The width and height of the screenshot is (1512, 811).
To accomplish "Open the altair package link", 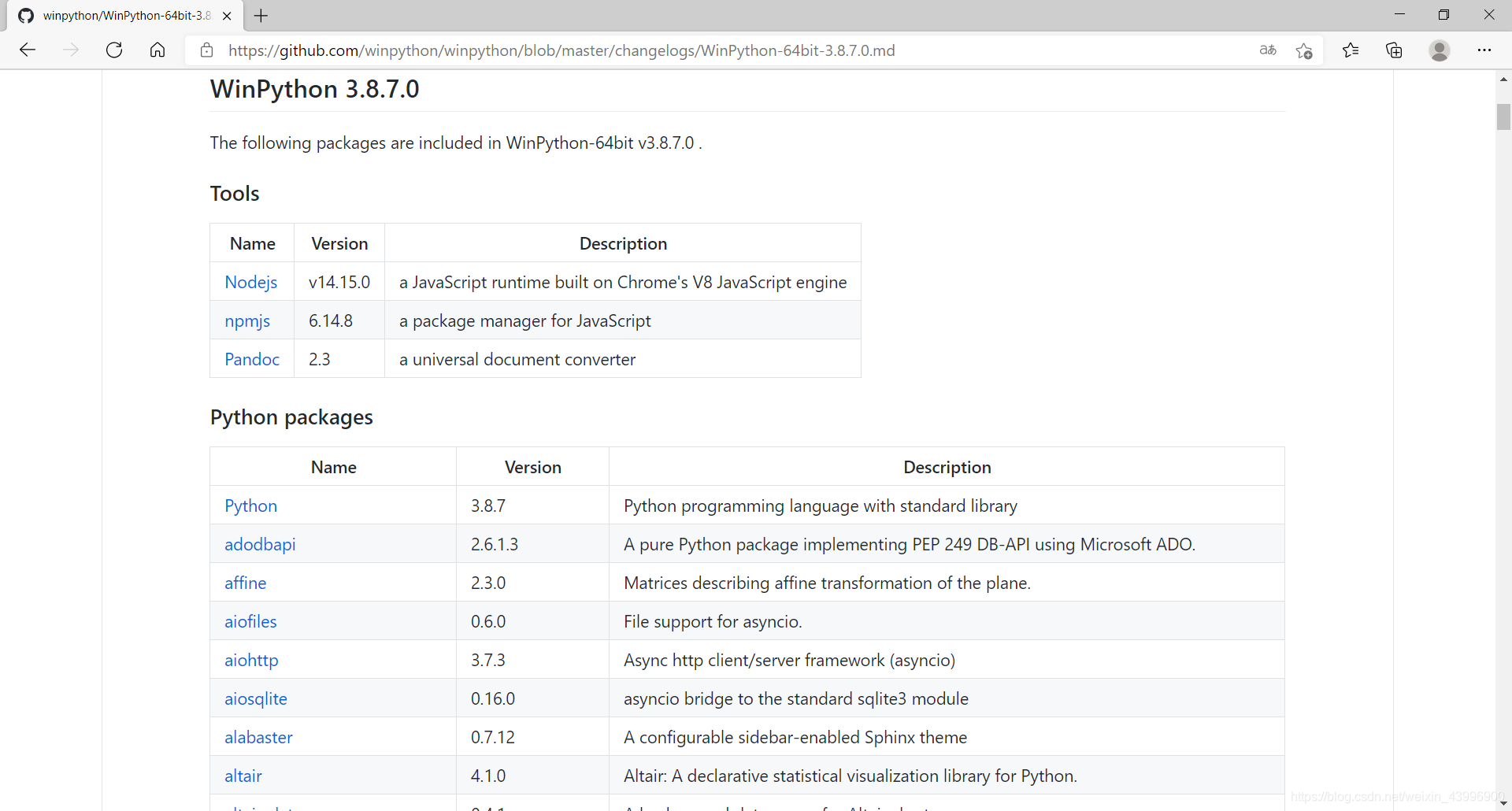I will 243,776.
